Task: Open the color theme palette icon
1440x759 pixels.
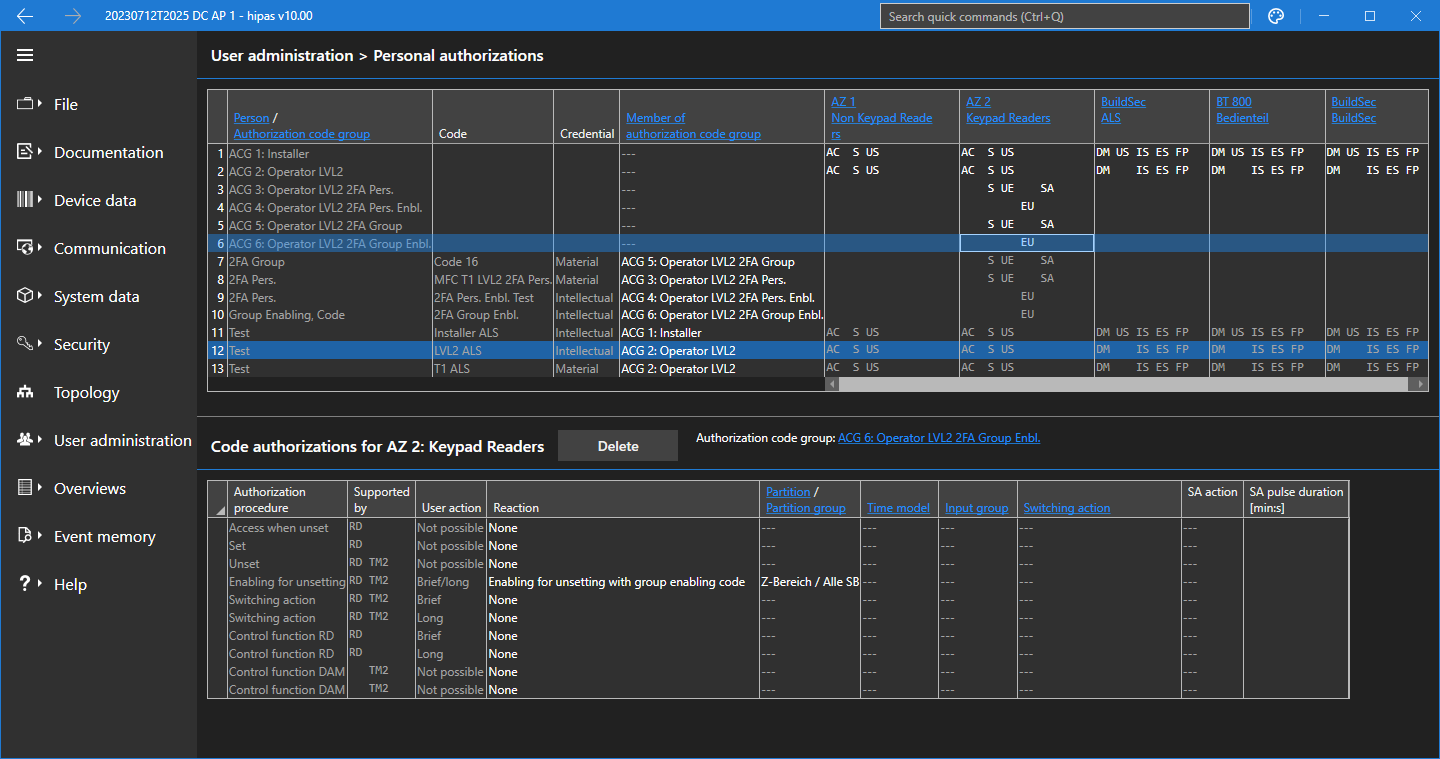Action: point(1275,16)
